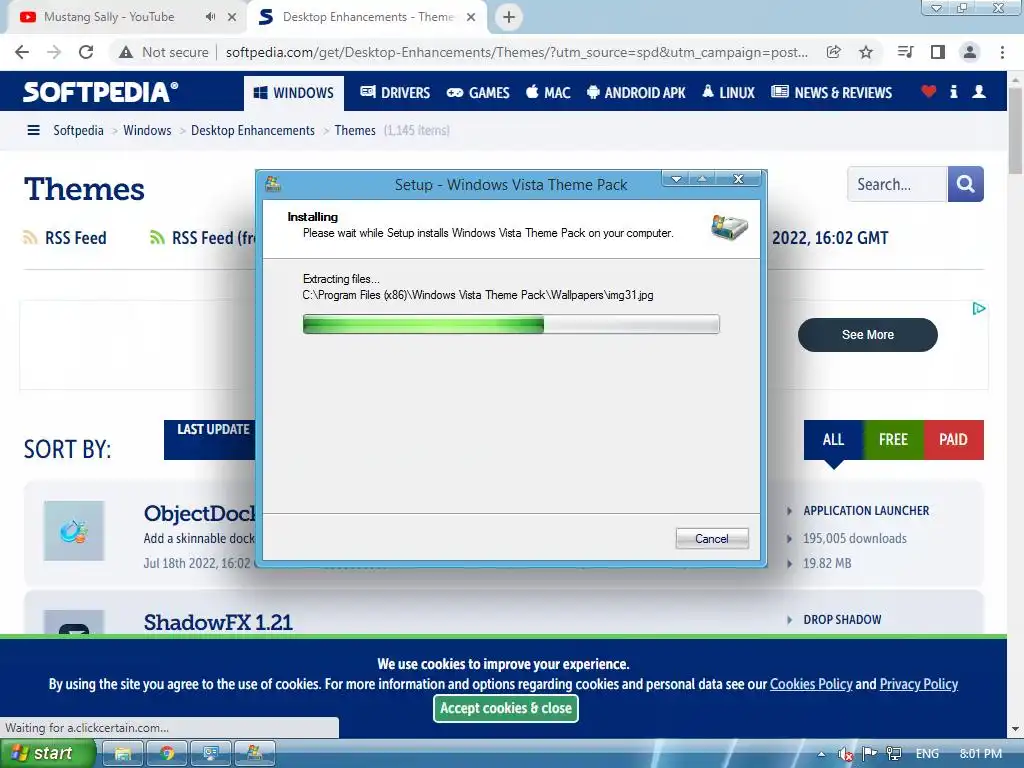Open the green RSS Feed link
This screenshot has height=768, width=1024.
tap(203, 238)
